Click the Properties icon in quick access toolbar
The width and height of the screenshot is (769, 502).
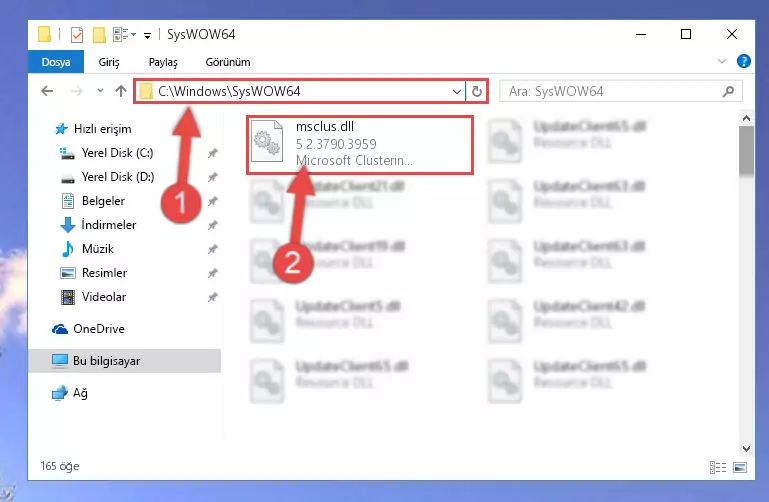click(x=77, y=35)
